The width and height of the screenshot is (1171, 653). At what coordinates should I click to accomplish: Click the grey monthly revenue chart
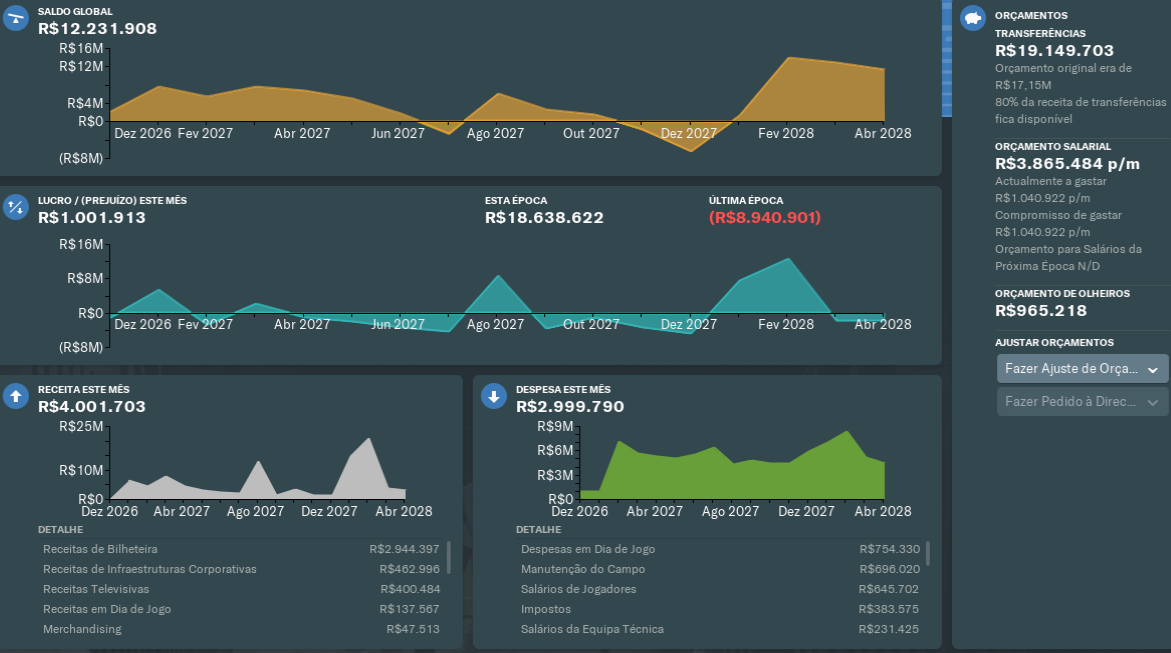coord(258,467)
